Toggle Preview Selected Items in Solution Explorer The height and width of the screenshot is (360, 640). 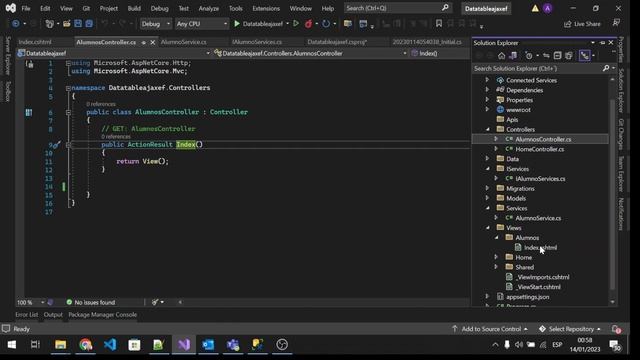(x=585, y=56)
